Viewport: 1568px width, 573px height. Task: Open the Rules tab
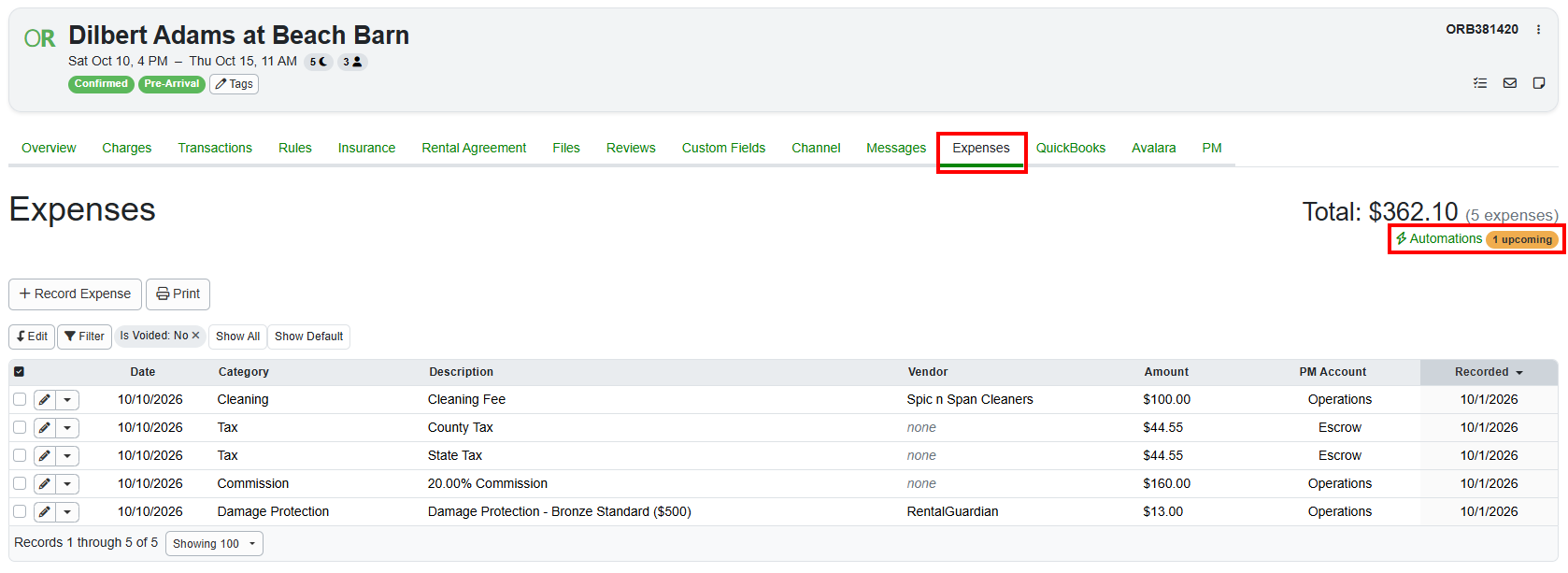295,148
